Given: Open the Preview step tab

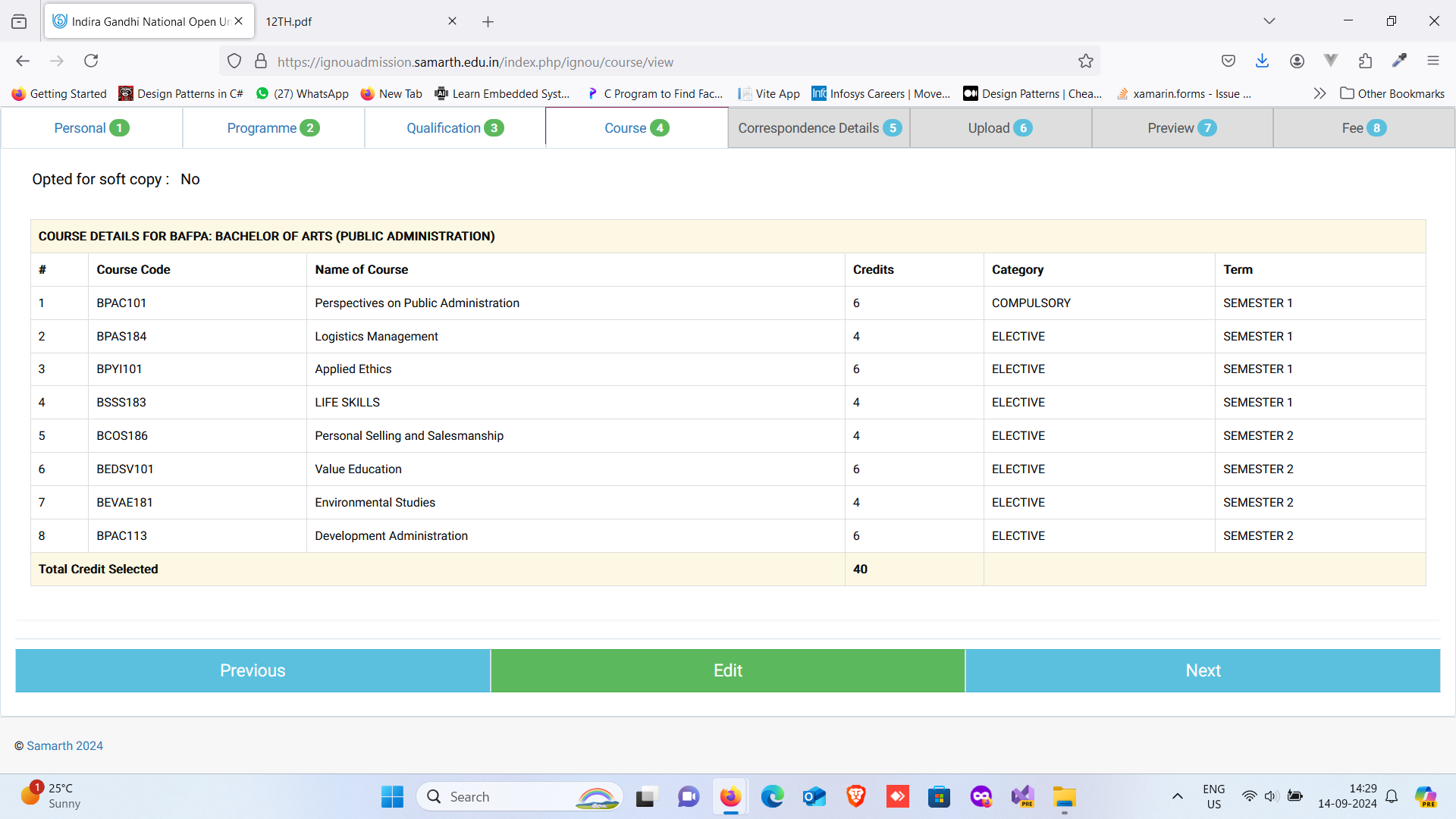Looking at the screenshot, I should click(1182, 128).
